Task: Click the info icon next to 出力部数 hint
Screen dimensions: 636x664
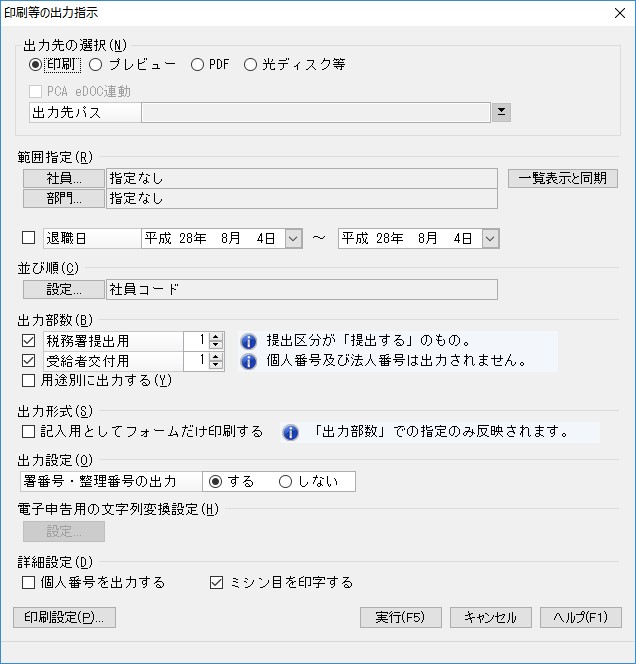Action: click(x=291, y=433)
